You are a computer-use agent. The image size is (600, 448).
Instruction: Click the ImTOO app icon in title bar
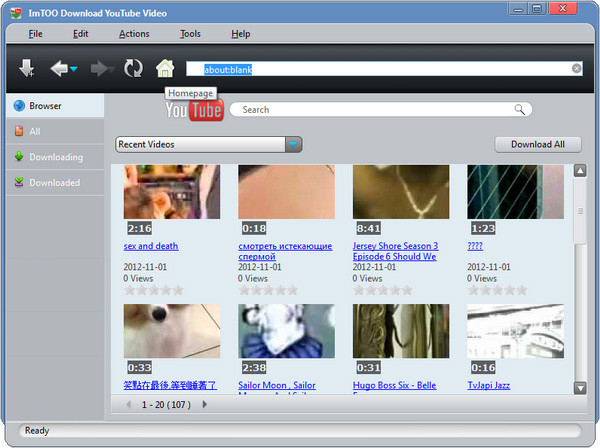(x=16, y=13)
